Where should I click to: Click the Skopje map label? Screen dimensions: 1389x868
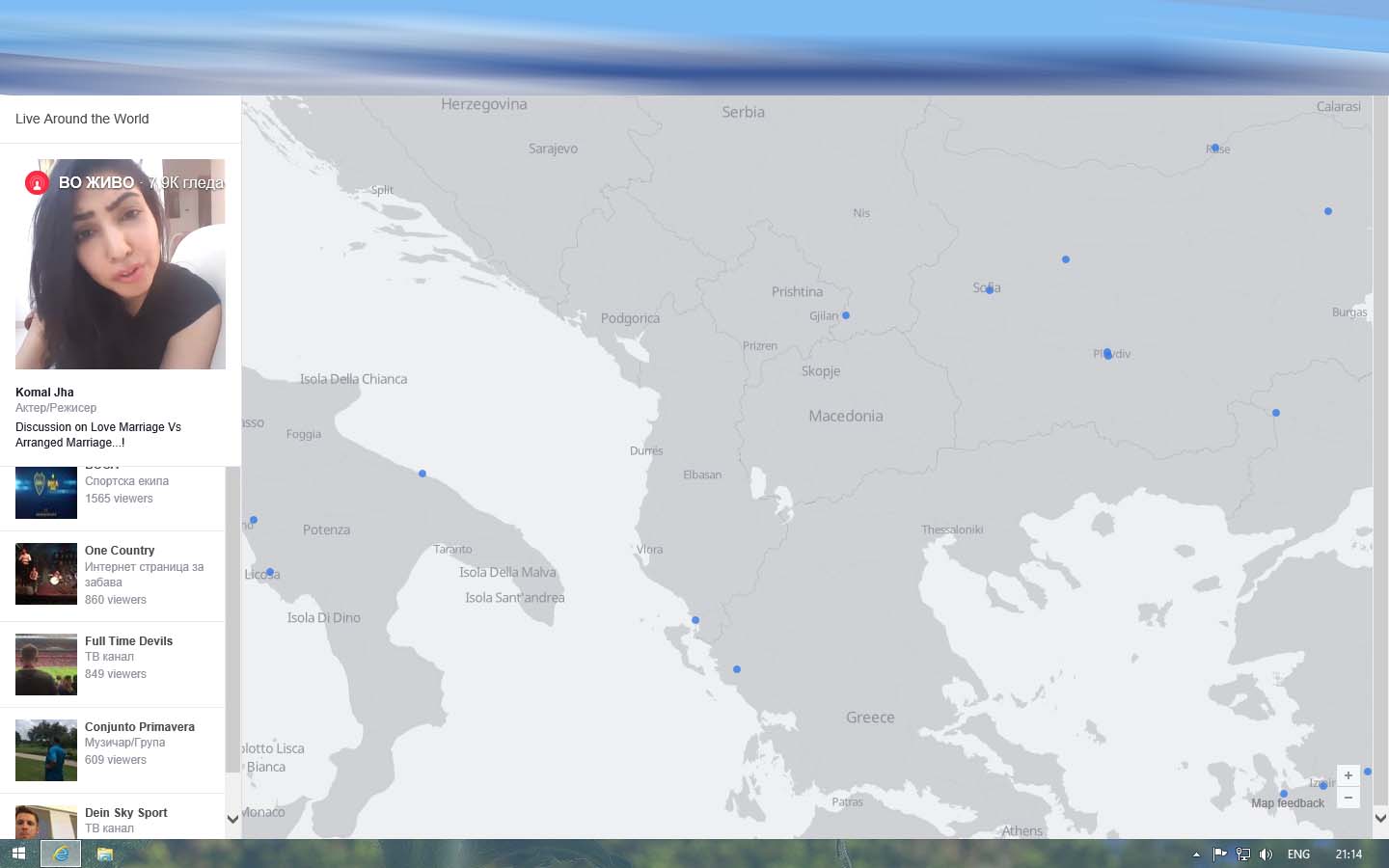(x=821, y=371)
